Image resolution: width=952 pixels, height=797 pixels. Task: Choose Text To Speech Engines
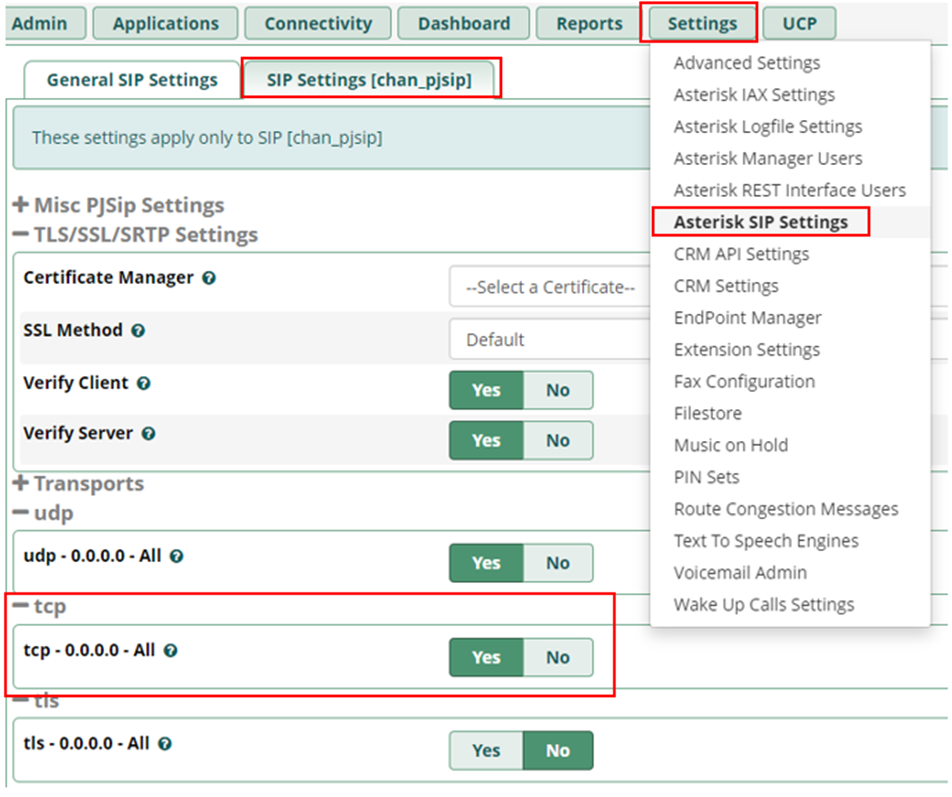pyautogui.click(x=766, y=541)
